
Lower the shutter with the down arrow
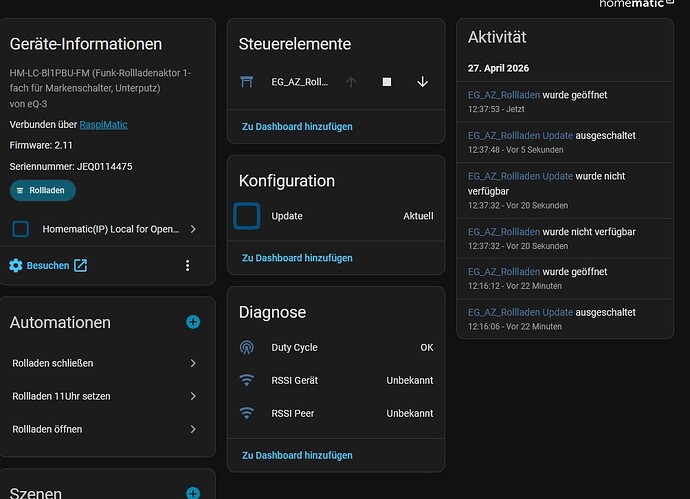tap(422, 82)
